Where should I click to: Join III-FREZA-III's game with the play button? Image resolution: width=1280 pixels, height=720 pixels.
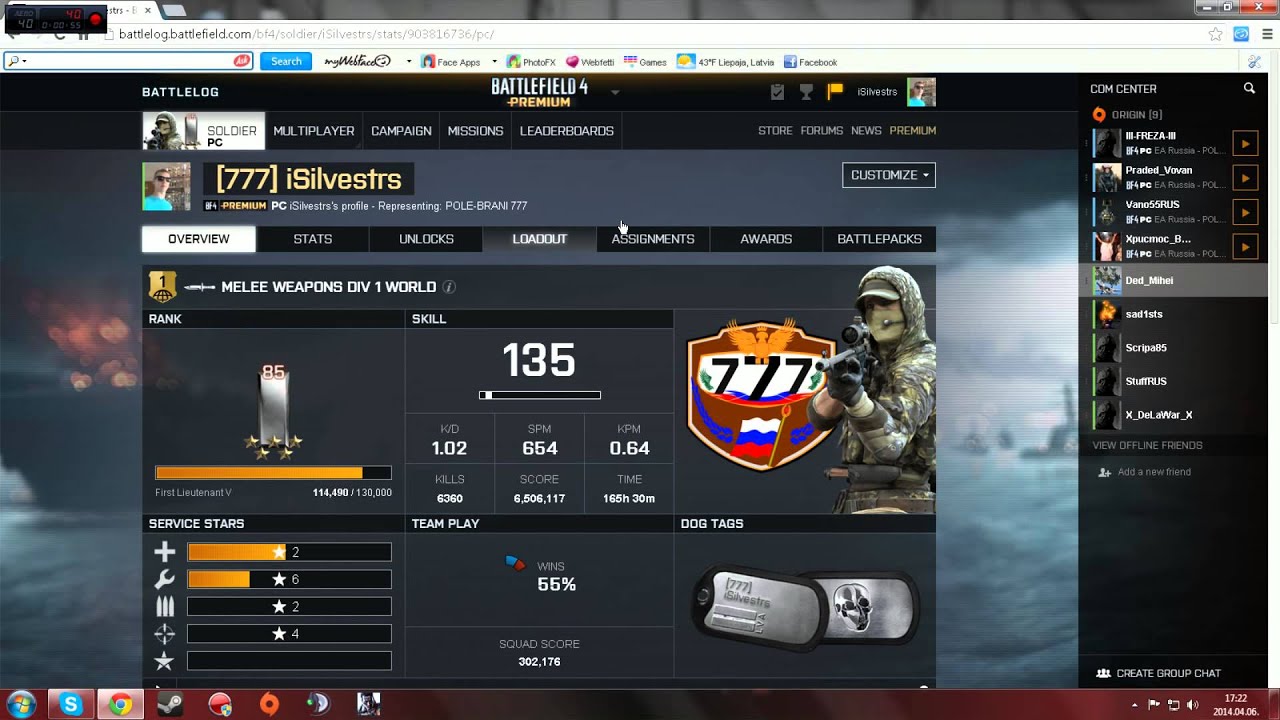(1245, 144)
